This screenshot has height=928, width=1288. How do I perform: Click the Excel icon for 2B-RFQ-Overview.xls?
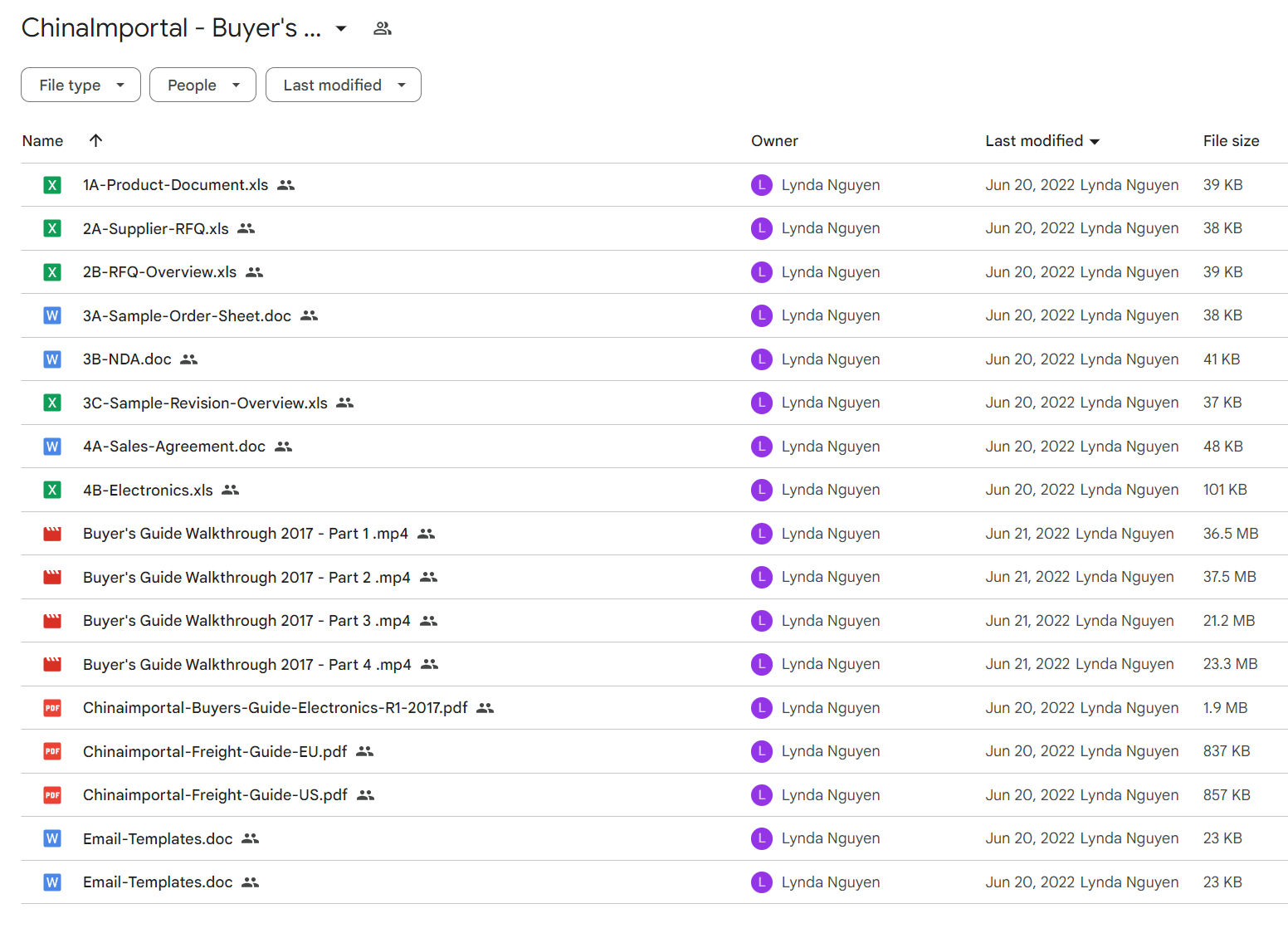click(x=52, y=272)
